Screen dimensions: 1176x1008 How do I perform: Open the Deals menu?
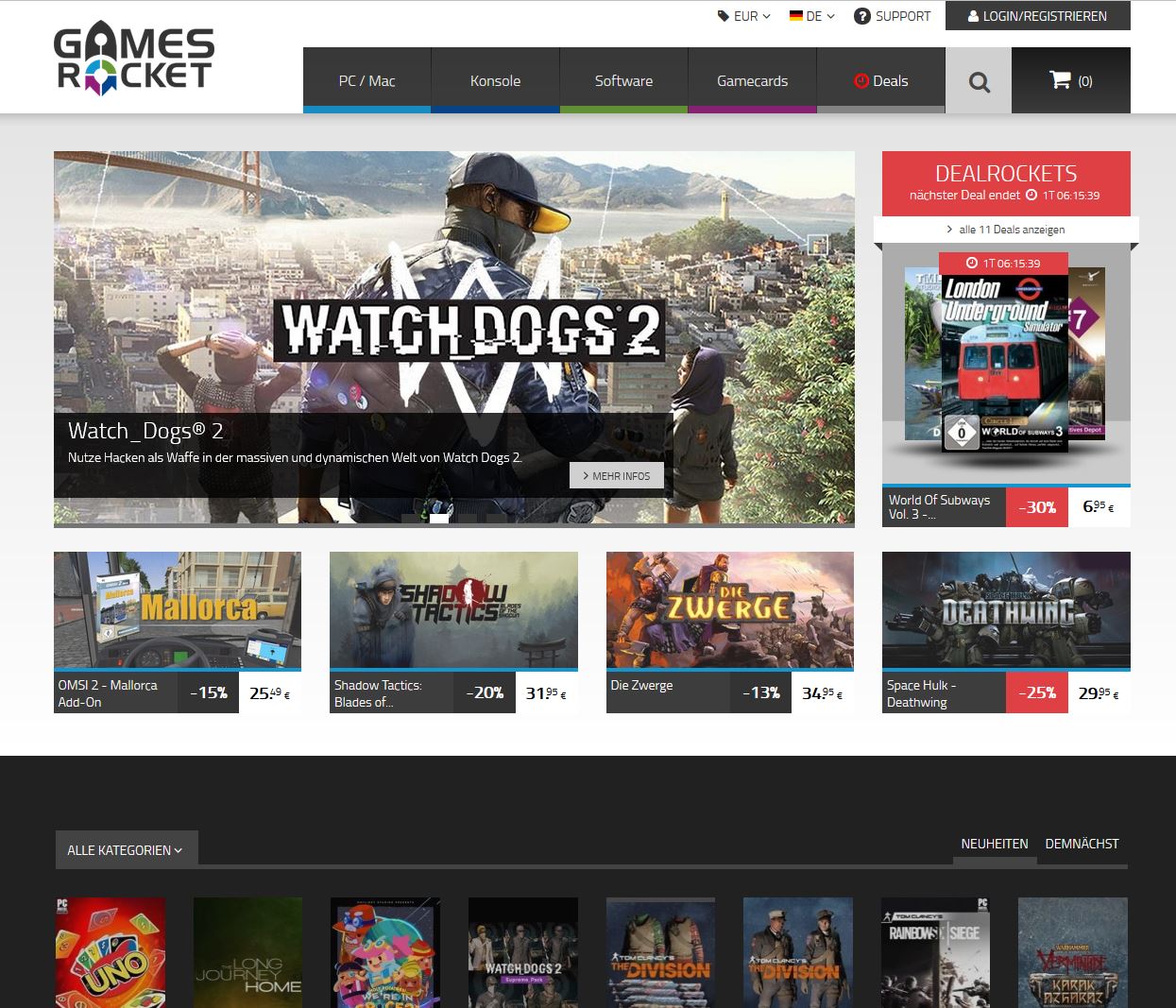pos(880,80)
